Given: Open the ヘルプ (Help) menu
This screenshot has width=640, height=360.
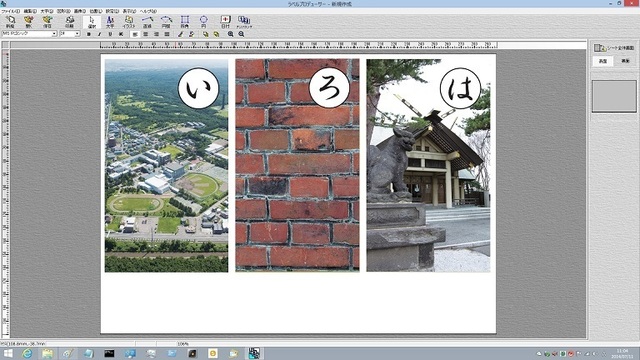Looking at the screenshot, I should click(x=148, y=11).
